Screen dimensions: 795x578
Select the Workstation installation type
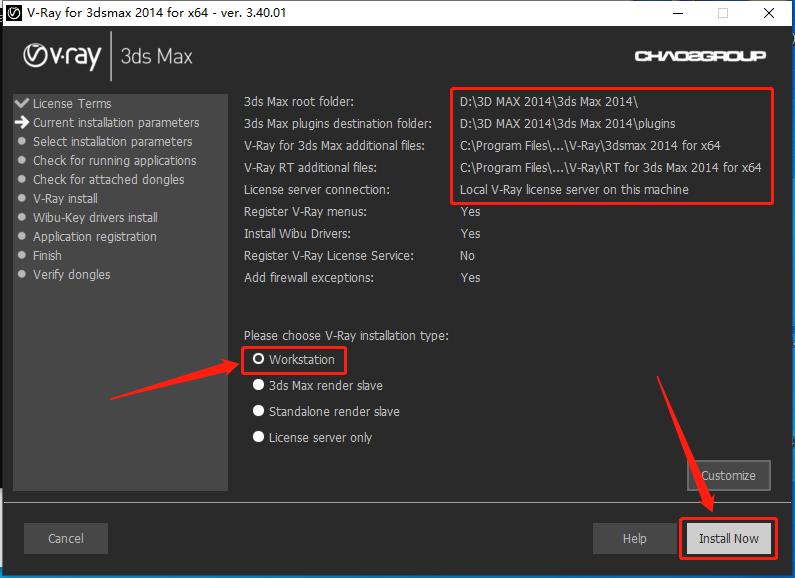pyautogui.click(x=259, y=359)
